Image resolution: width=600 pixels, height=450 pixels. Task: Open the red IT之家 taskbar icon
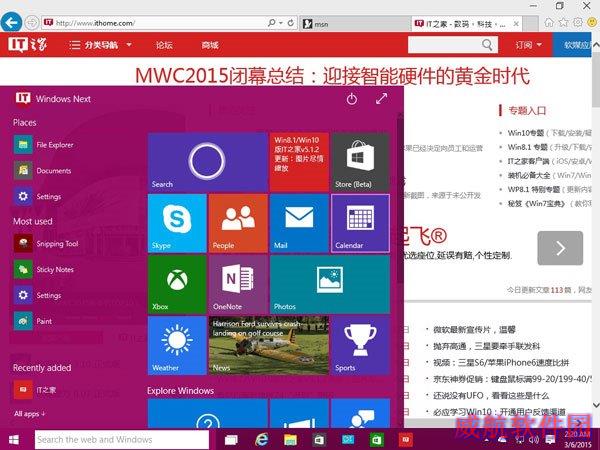(x=405, y=440)
